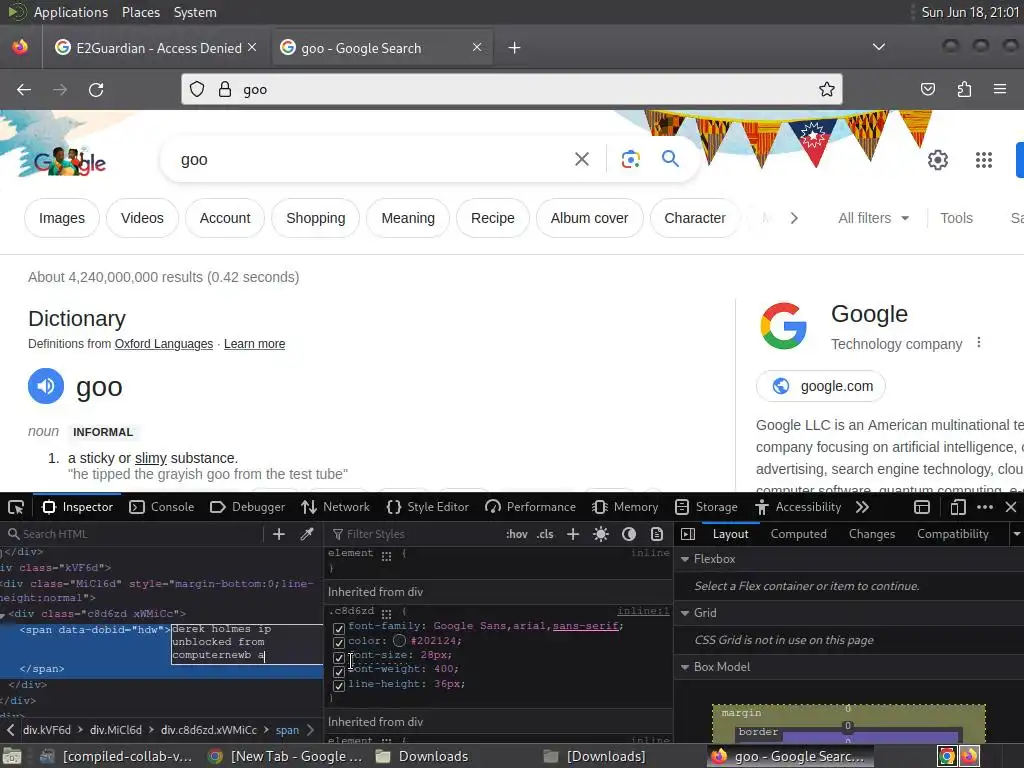Open the Firefox hamburger menu
The width and height of the screenshot is (1024, 768).
(999, 89)
